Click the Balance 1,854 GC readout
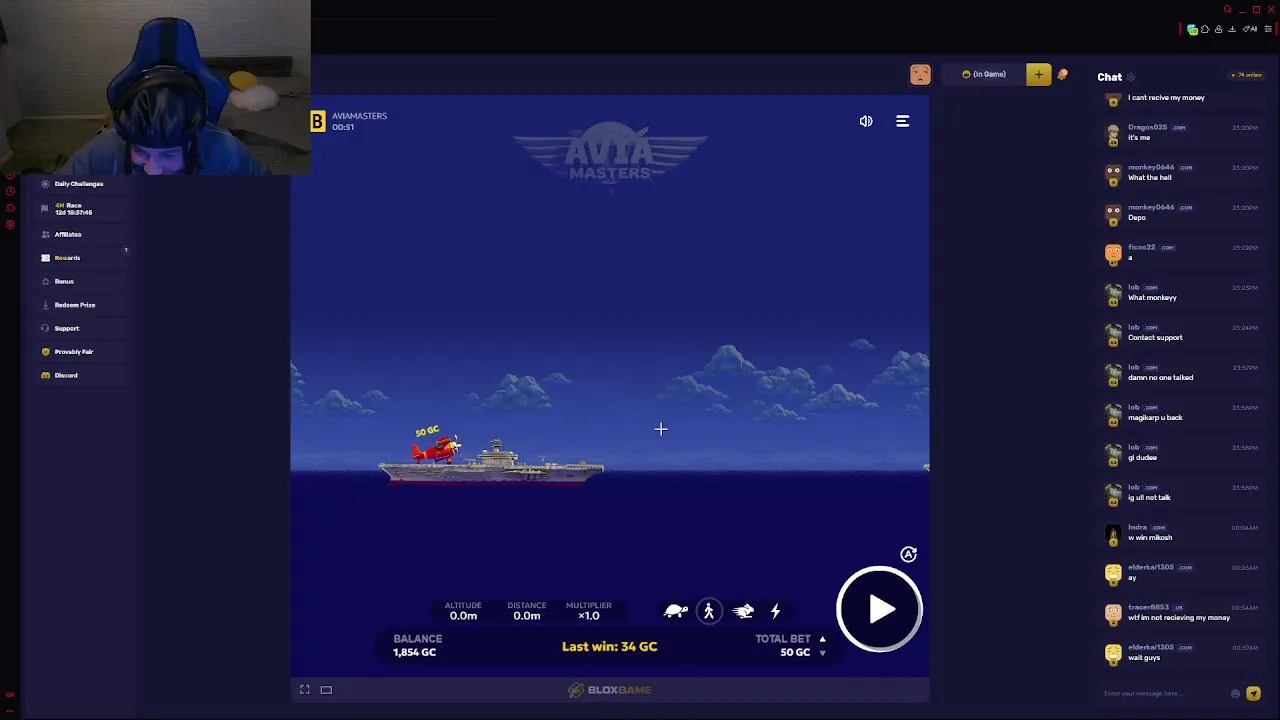The image size is (1280, 720). click(x=415, y=645)
